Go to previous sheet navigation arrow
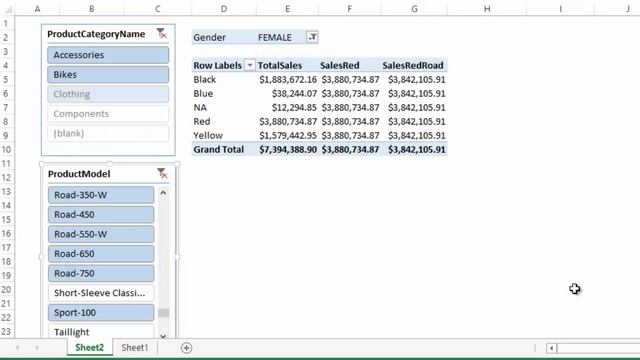The width and height of the screenshot is (640, 360). 18,348
